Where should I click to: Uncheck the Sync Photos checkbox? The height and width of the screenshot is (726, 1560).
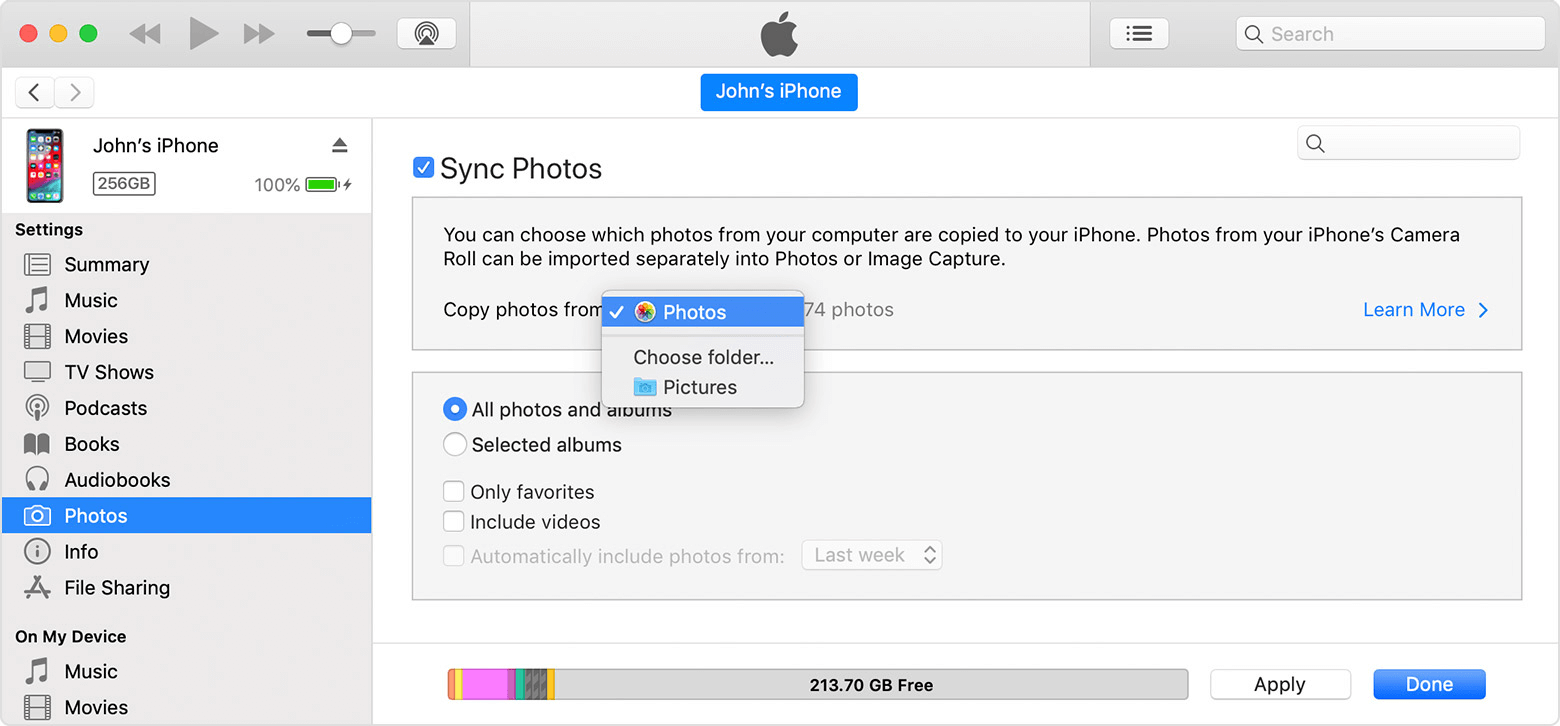click(x=423, y=168)
